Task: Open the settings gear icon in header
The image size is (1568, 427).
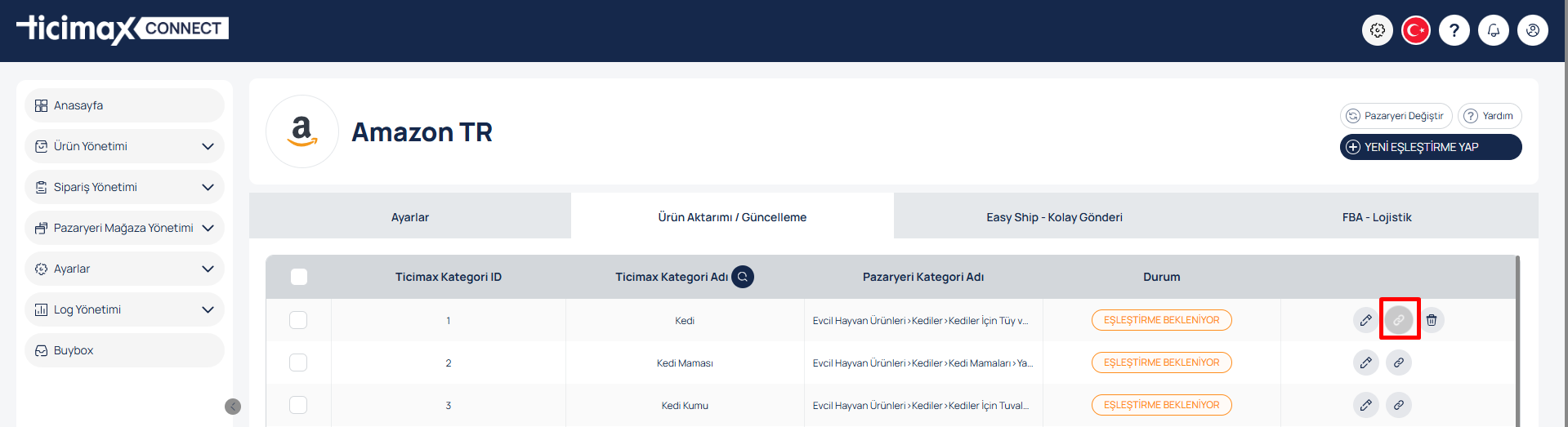Action: tap(1378, 30)
